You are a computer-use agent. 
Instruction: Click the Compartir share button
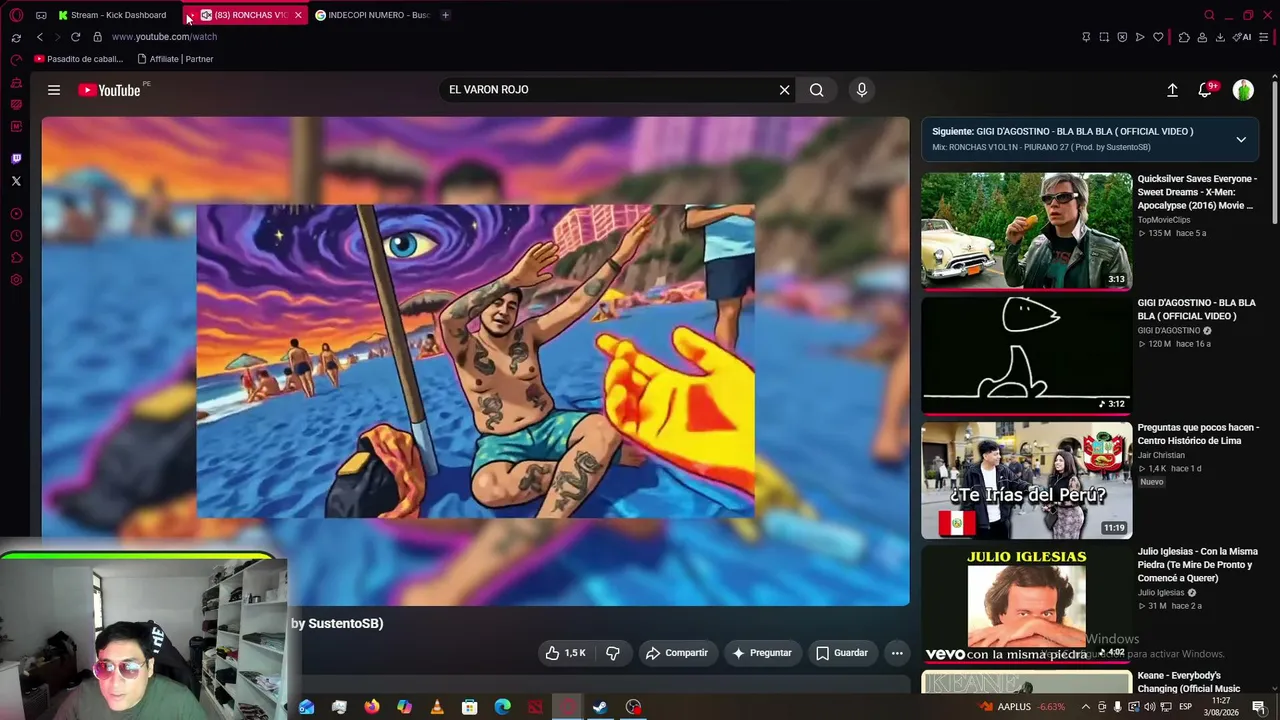click(677, 653)
